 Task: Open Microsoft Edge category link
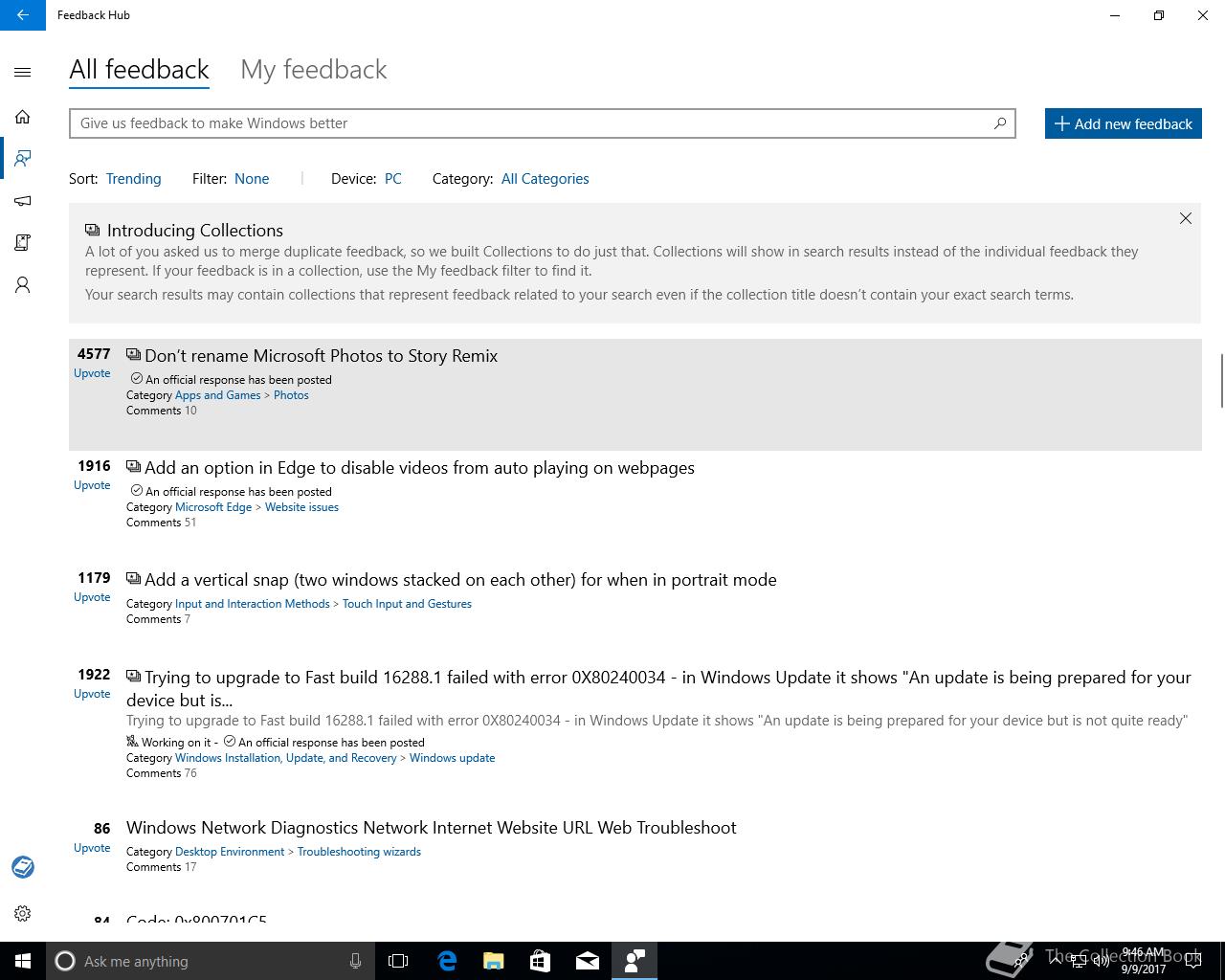213,507
